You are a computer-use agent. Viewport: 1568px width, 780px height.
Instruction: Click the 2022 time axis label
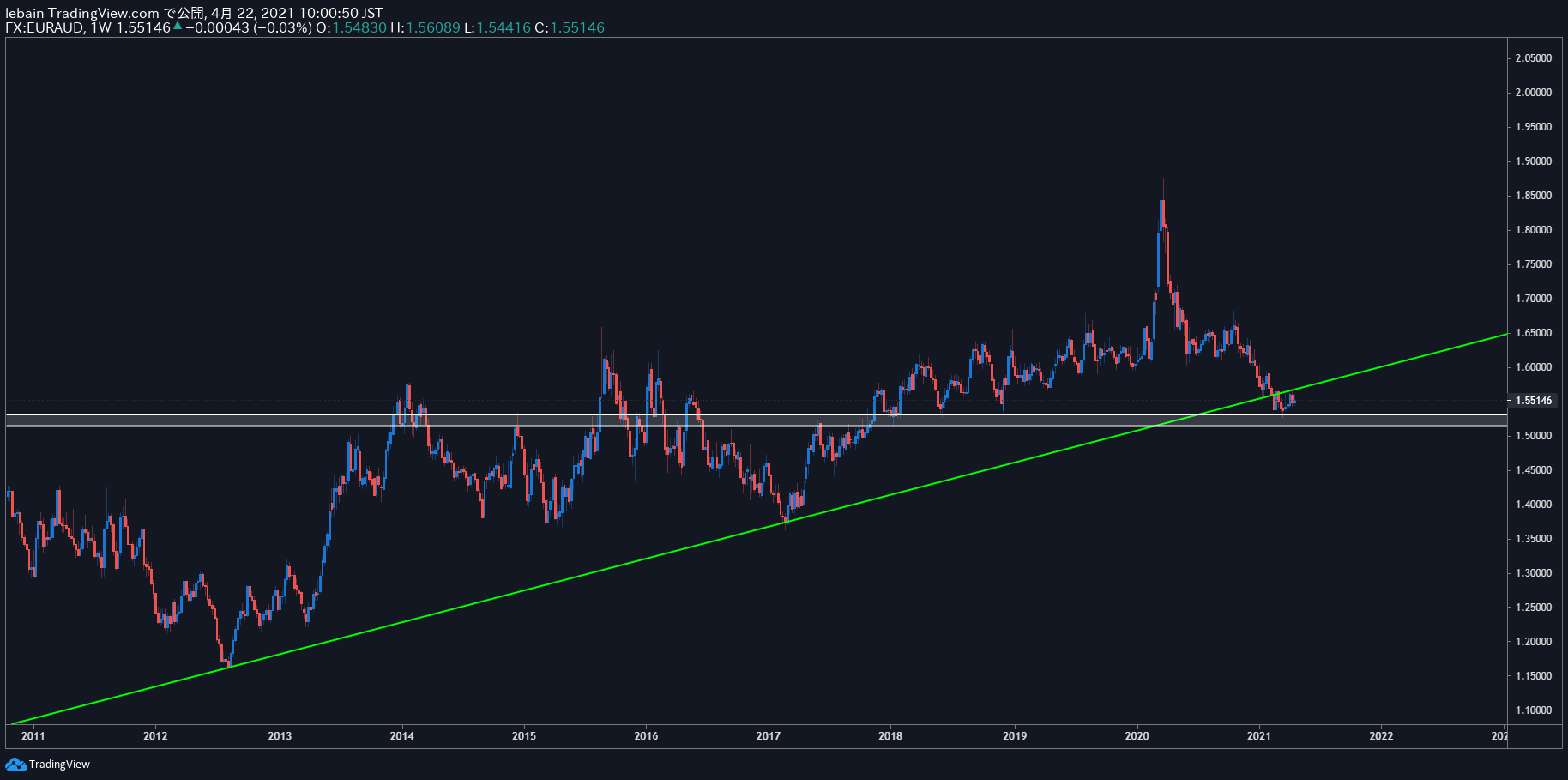pyautogui.click(x=1381, y=735)
